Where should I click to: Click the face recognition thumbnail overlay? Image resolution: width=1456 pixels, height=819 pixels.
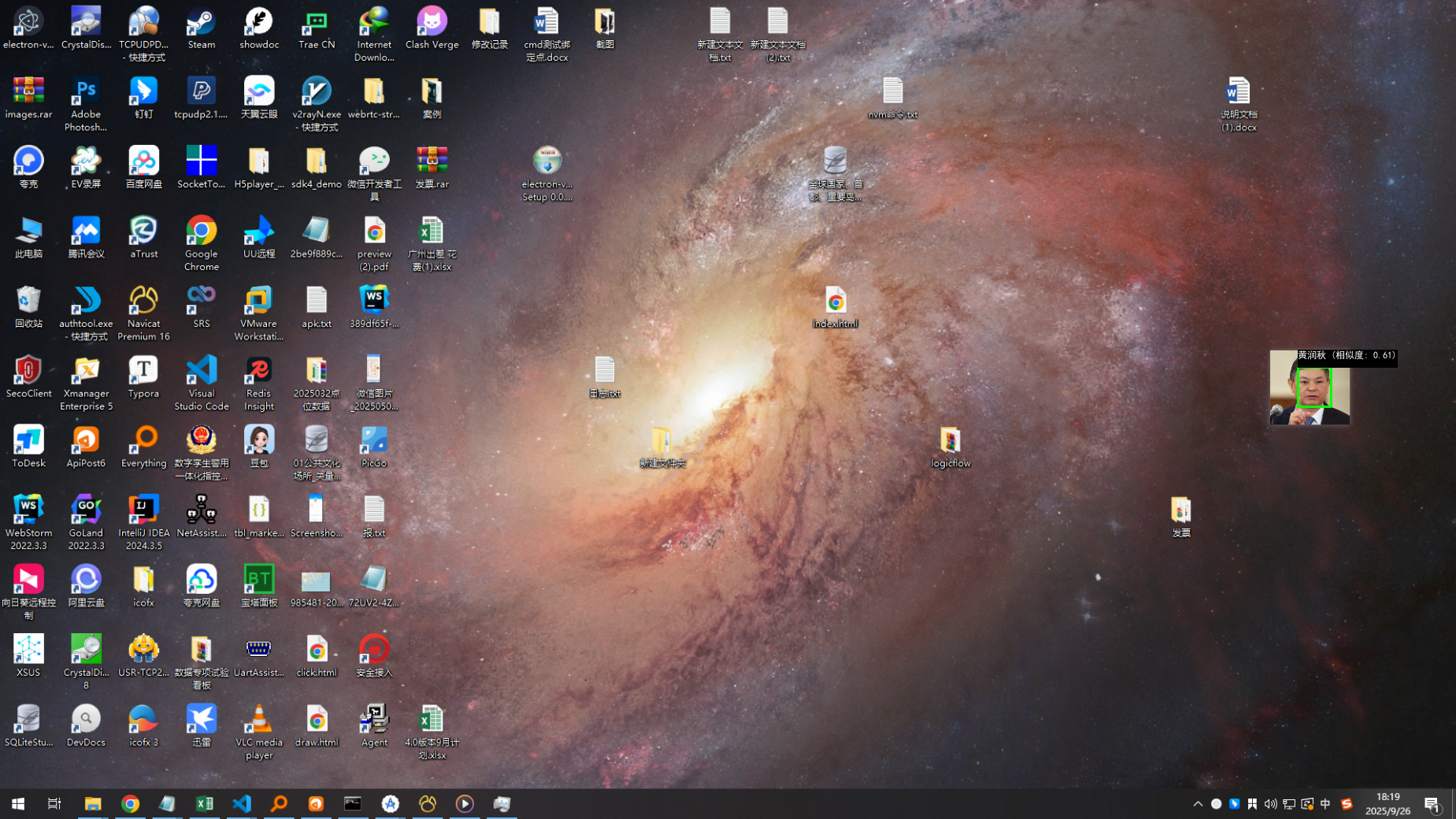[1310, 389]
